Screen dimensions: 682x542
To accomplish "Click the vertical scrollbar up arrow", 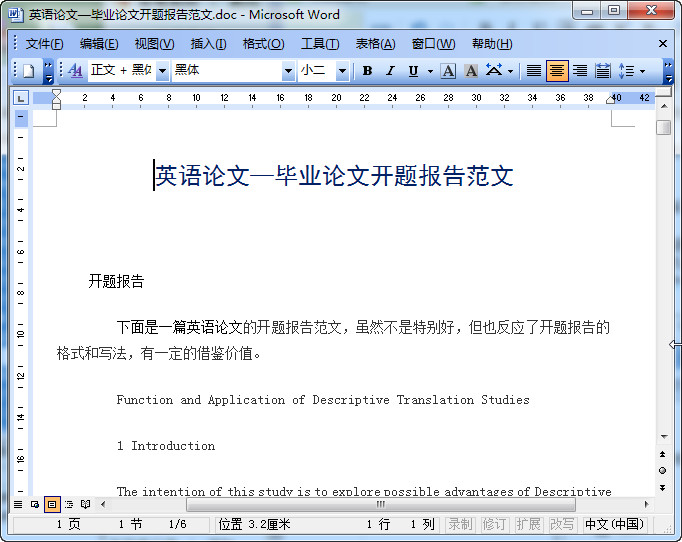I will pyautogui.click(x=664, y=106).
